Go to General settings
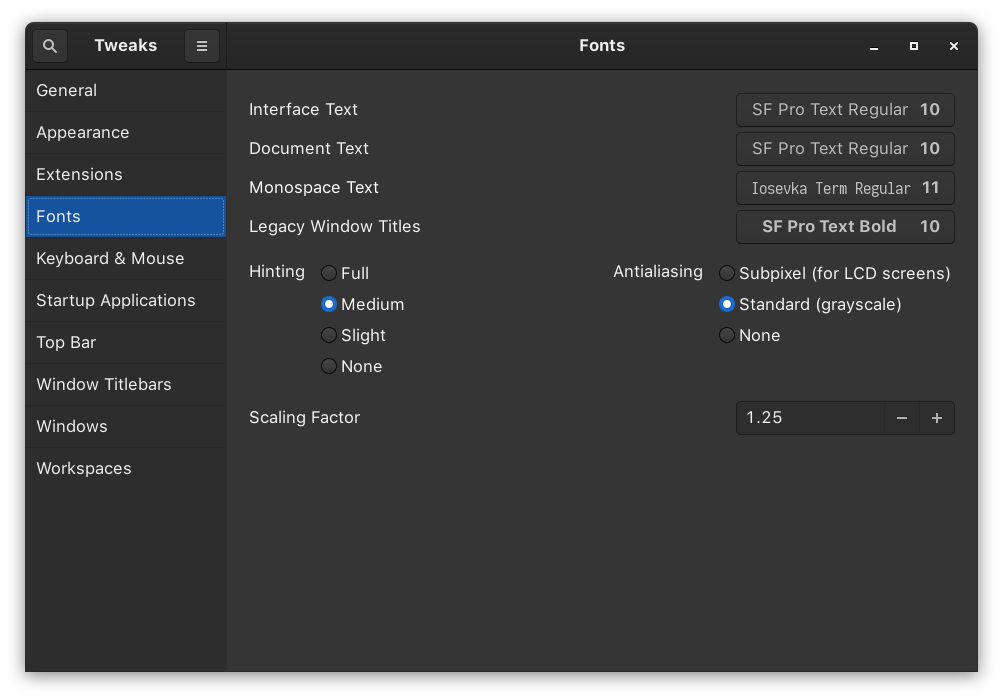Image resolution: width=1003 pixels, height=700 pixels. (126, 90)
